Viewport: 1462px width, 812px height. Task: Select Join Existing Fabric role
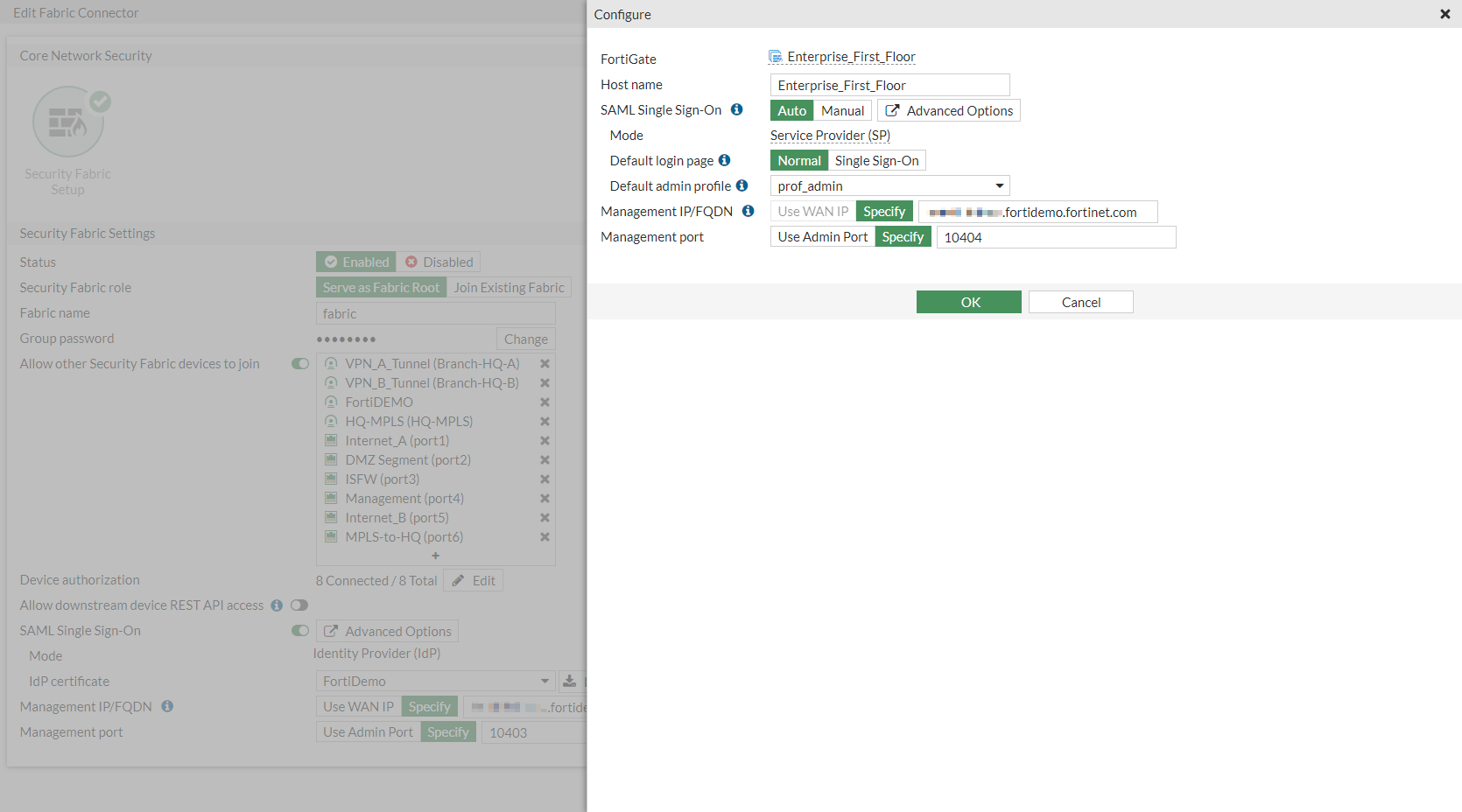[509, 288]
